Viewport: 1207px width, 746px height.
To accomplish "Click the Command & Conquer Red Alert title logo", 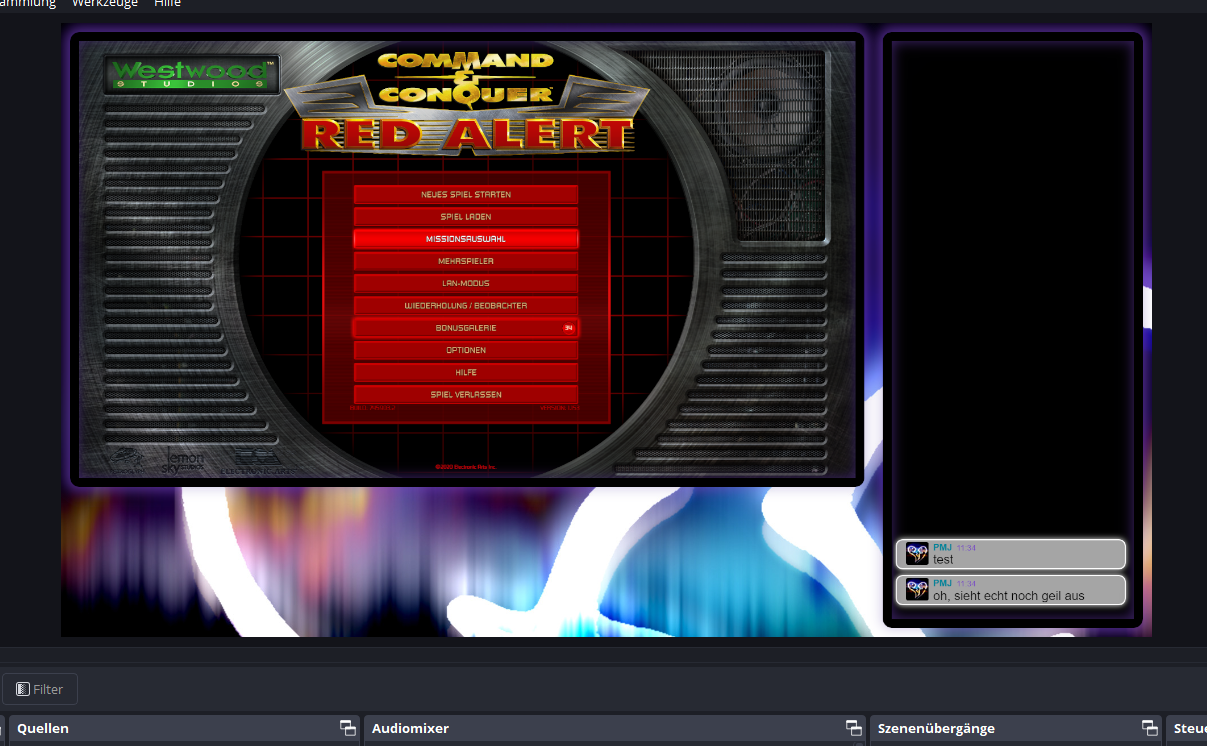I will (466, 102).
